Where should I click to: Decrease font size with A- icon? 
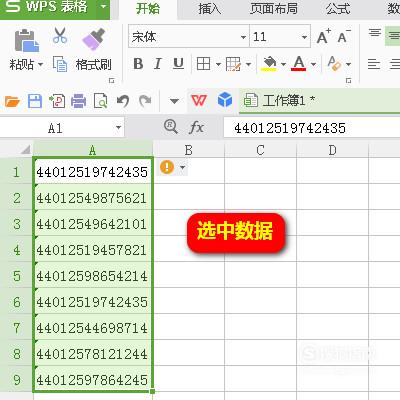(x=344, y=37)
